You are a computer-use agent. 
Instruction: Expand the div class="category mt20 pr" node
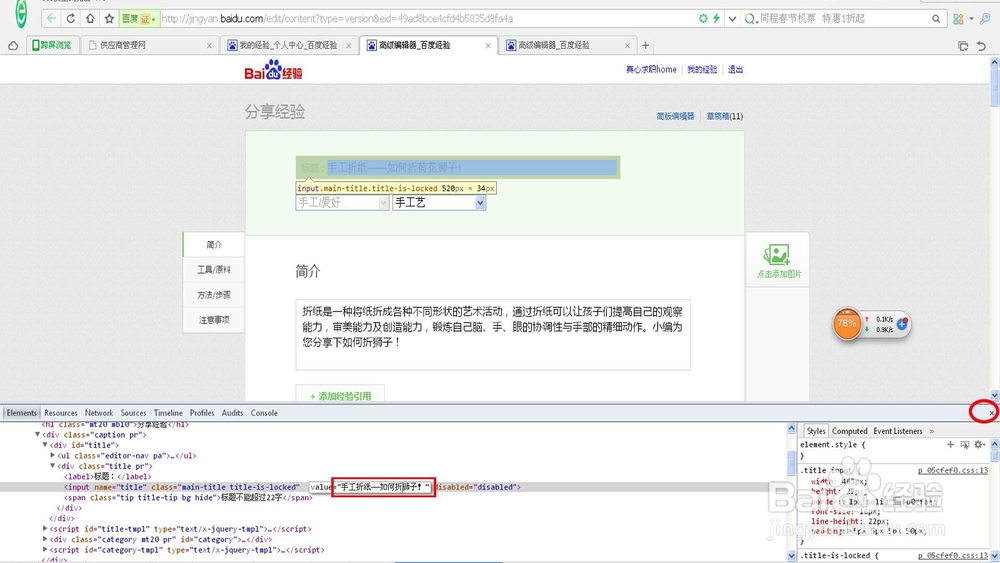point(45,539)
